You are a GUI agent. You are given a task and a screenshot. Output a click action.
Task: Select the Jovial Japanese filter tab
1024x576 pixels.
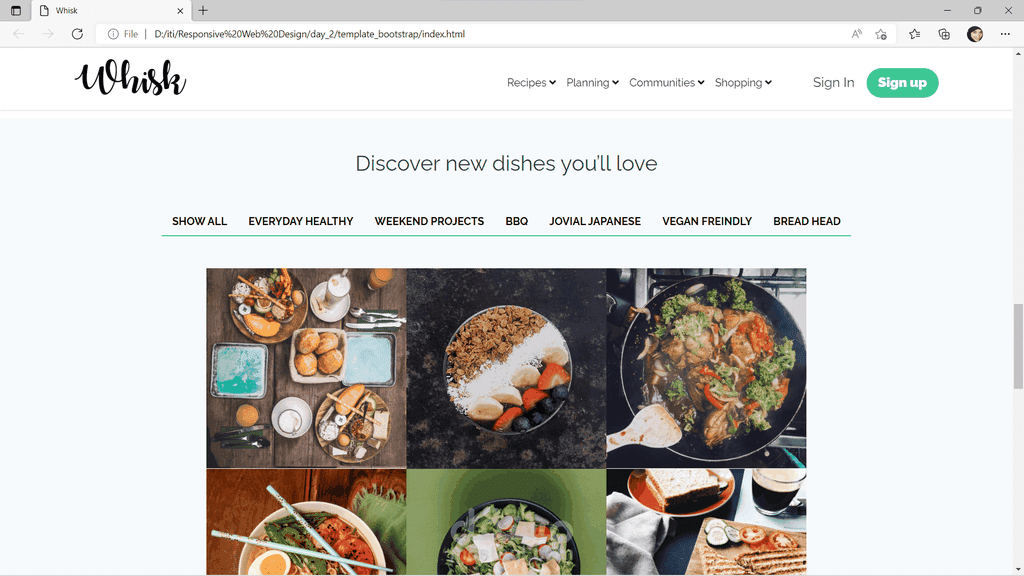pos(595,221)
